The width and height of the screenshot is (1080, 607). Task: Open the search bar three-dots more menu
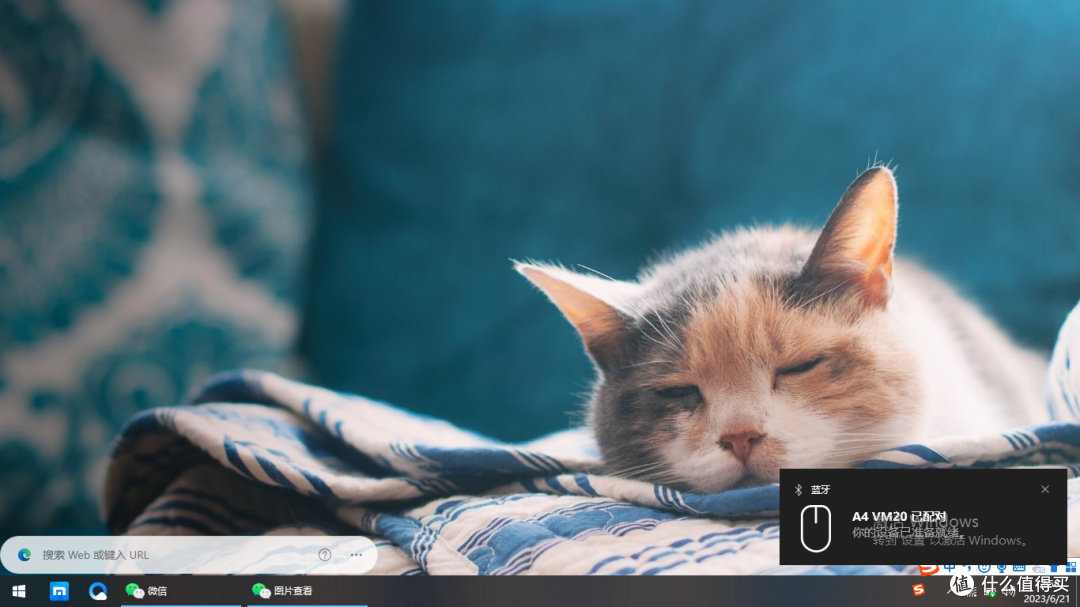coord(356,555)
